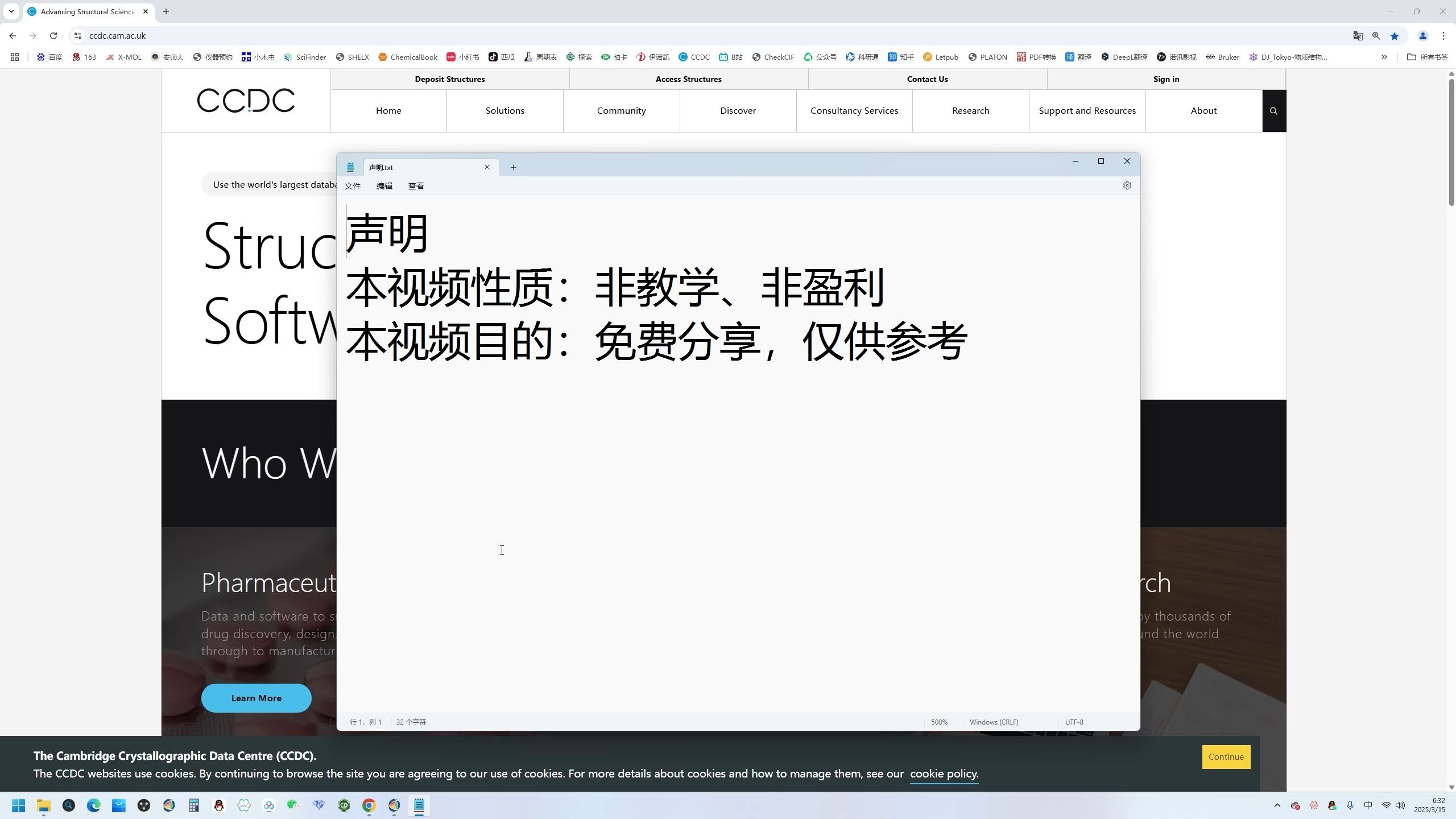
Task: Open the 百度 bookmark
Action: (x=49, y=57)
